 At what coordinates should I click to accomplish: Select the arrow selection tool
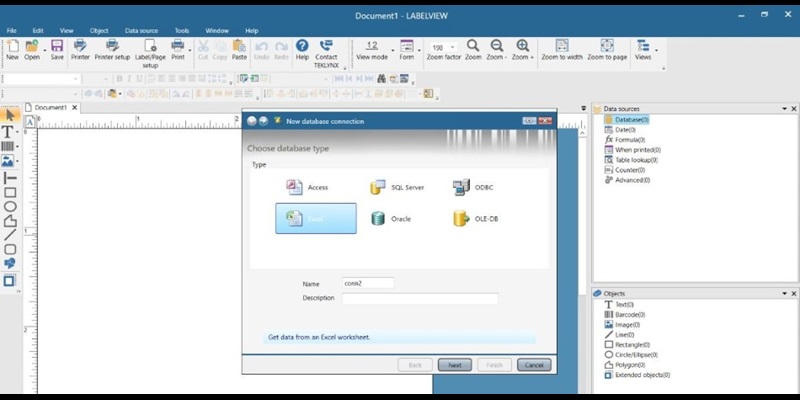pos(10,115)
